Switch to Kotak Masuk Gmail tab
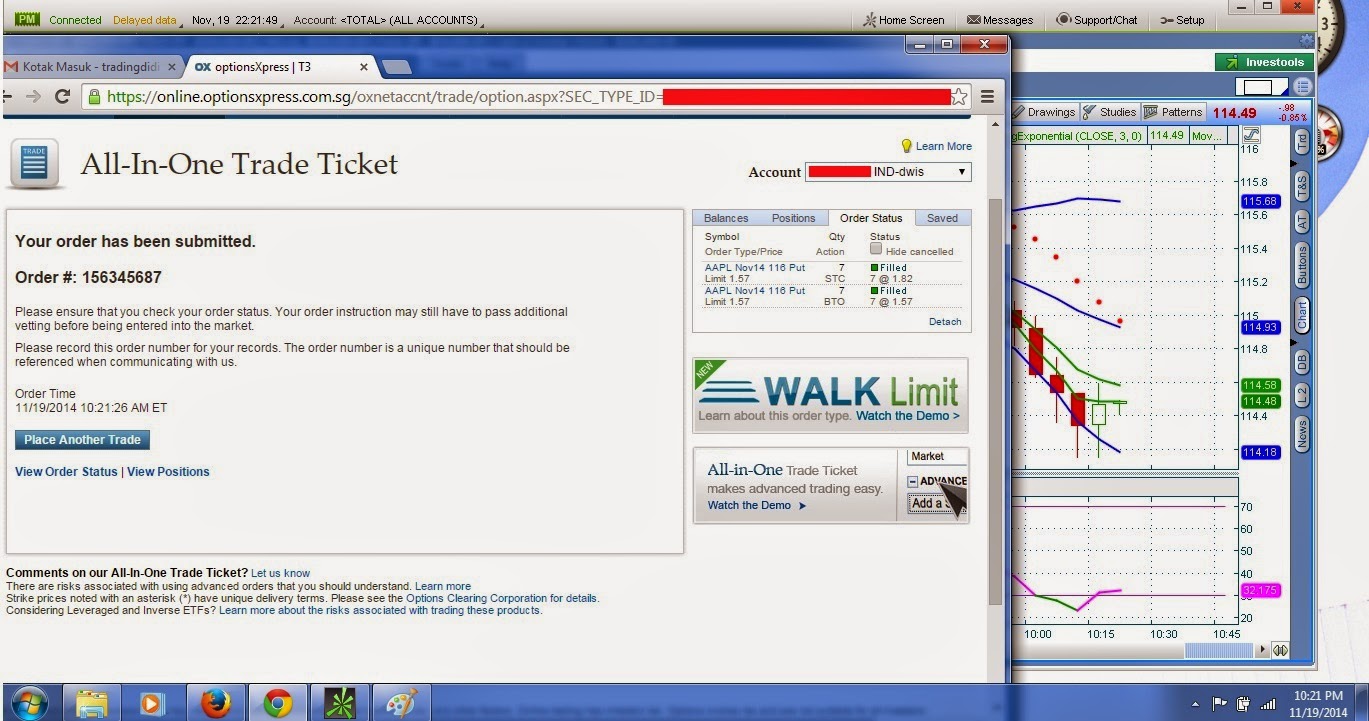 coord(90,67)
